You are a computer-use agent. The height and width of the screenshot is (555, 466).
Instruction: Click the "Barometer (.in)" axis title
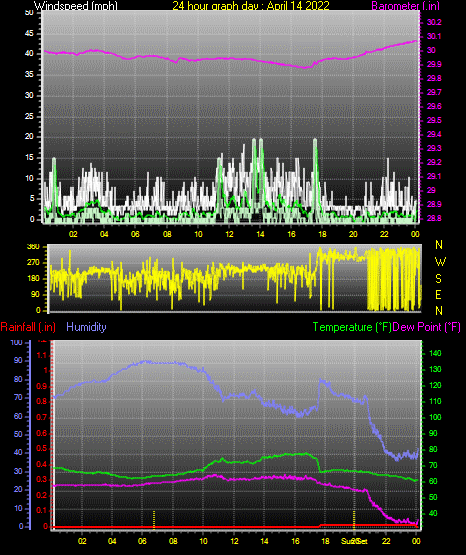405,6
